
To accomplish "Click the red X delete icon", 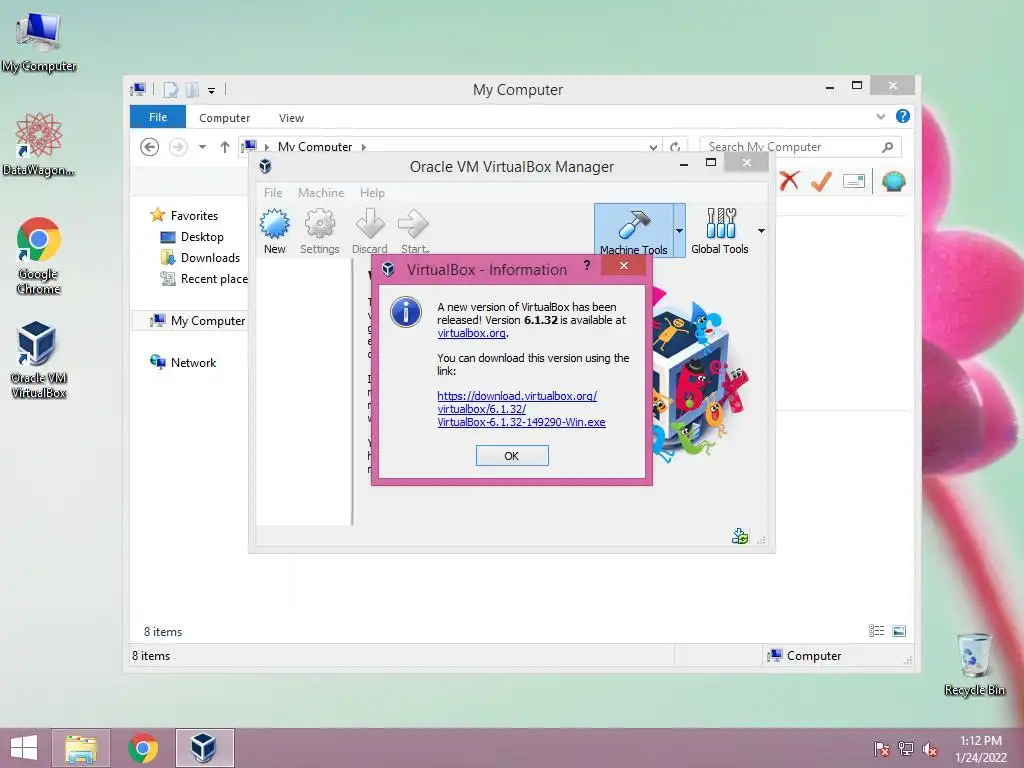I will [x=789, y=181].
